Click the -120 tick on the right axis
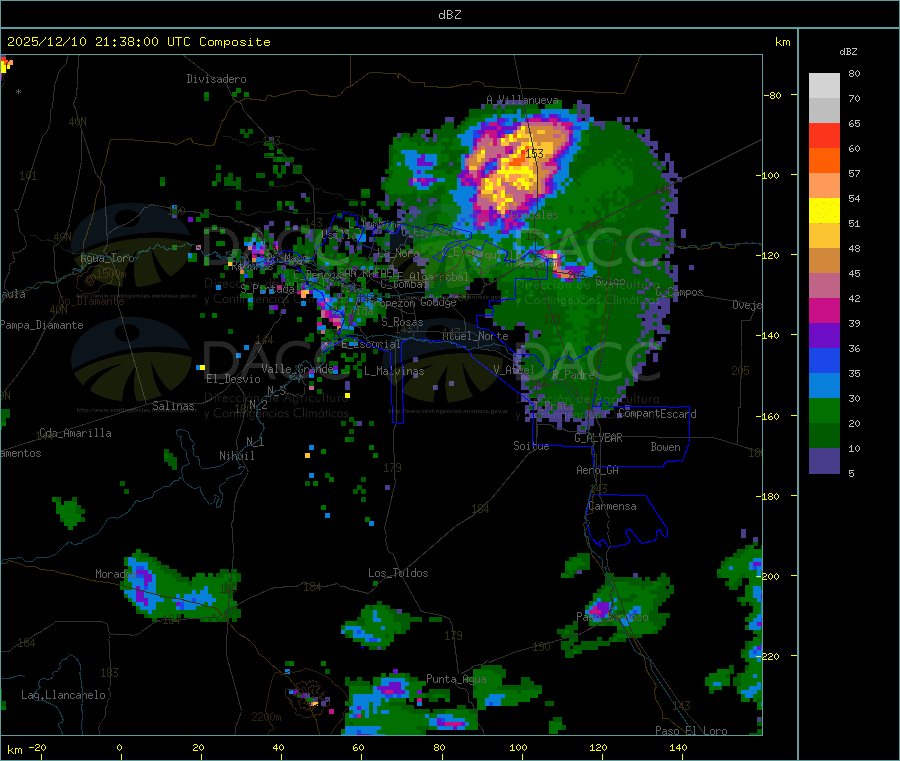This screenshot has height=761, width=900. pos(770,255)
